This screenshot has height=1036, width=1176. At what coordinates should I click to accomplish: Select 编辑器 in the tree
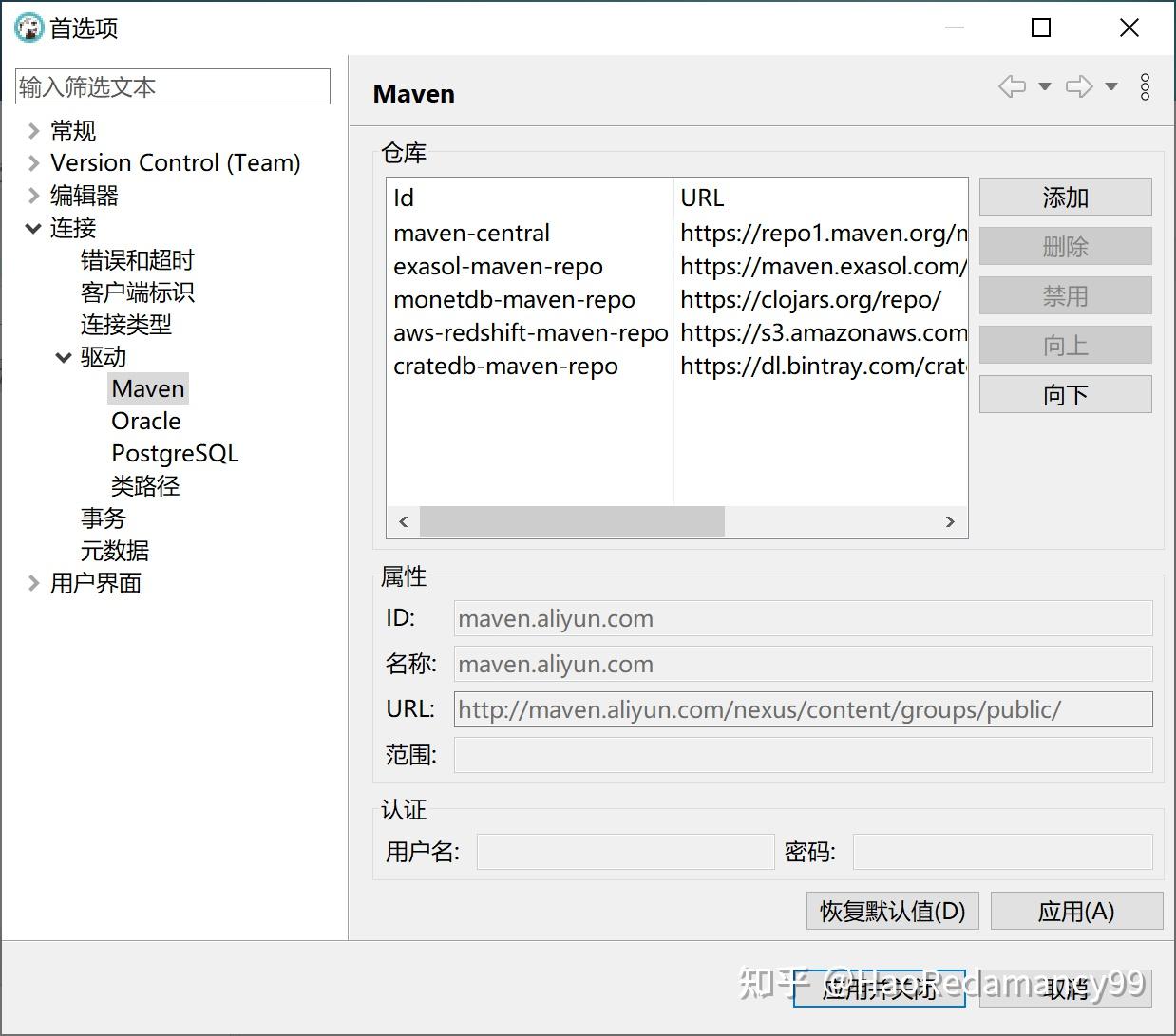tap(85, 196)
